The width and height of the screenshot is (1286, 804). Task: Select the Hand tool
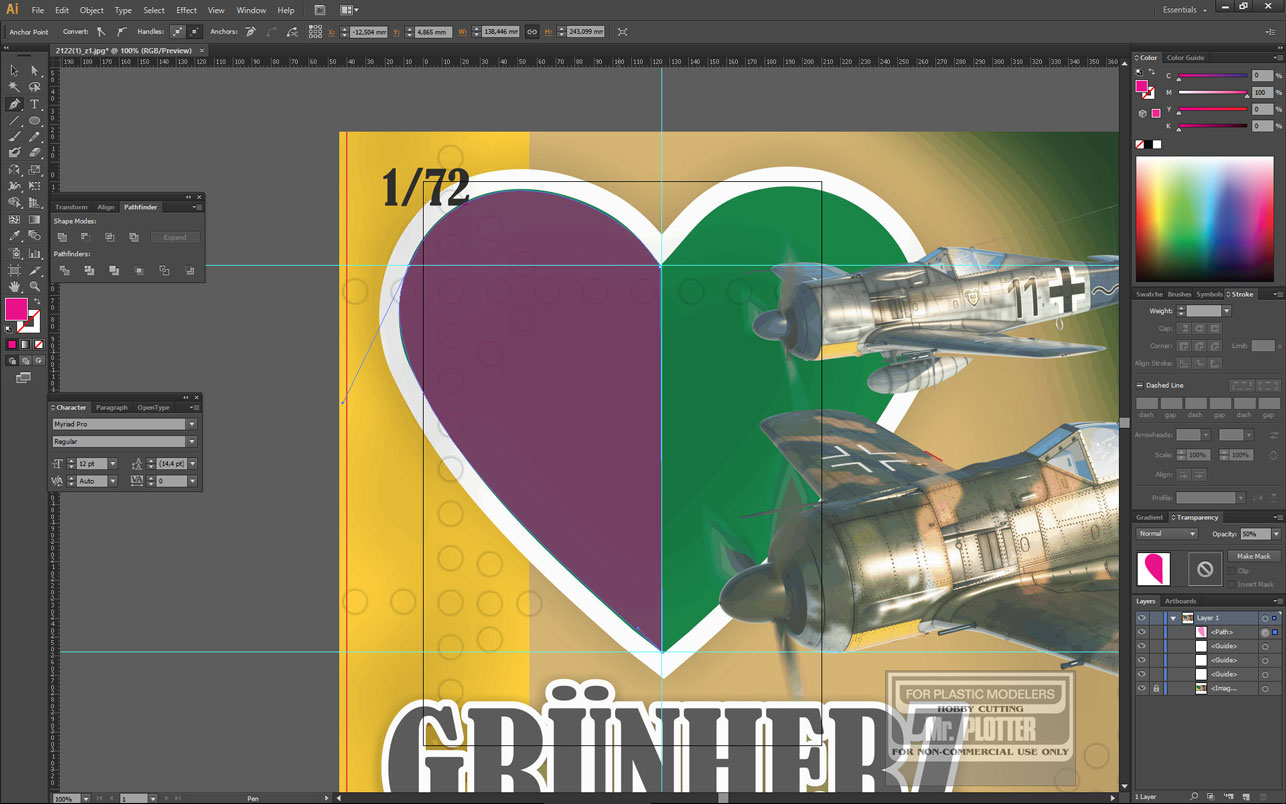coord(14,287)
